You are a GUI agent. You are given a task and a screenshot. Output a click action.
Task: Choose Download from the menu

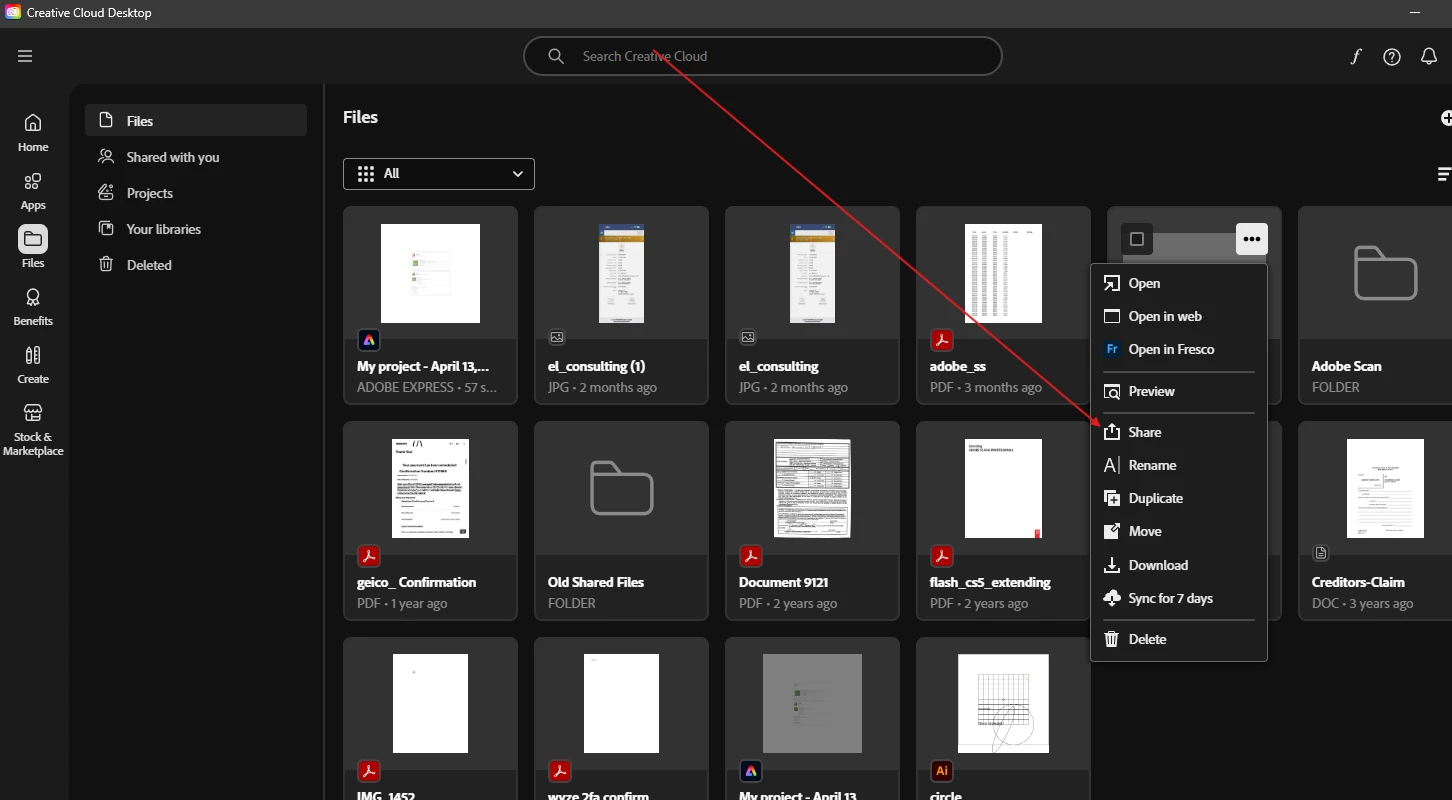(x=1179, y=565)
